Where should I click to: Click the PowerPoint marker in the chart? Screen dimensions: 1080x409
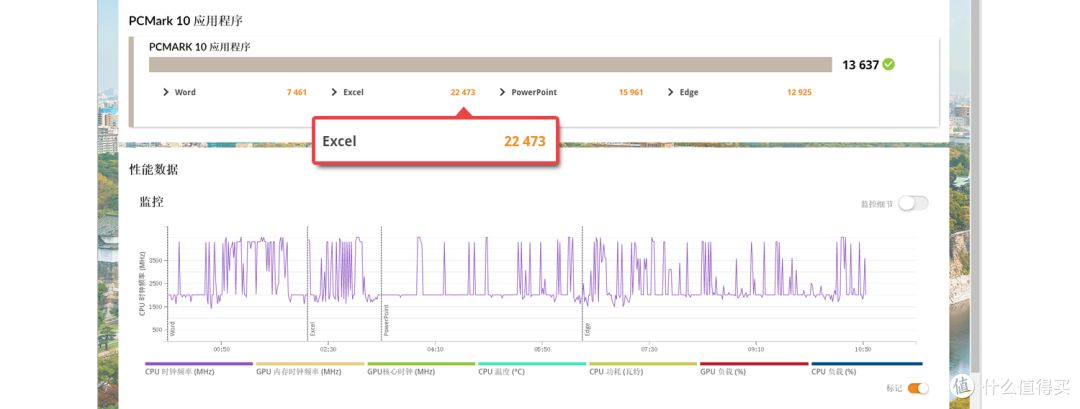click(x=386, y=323)
